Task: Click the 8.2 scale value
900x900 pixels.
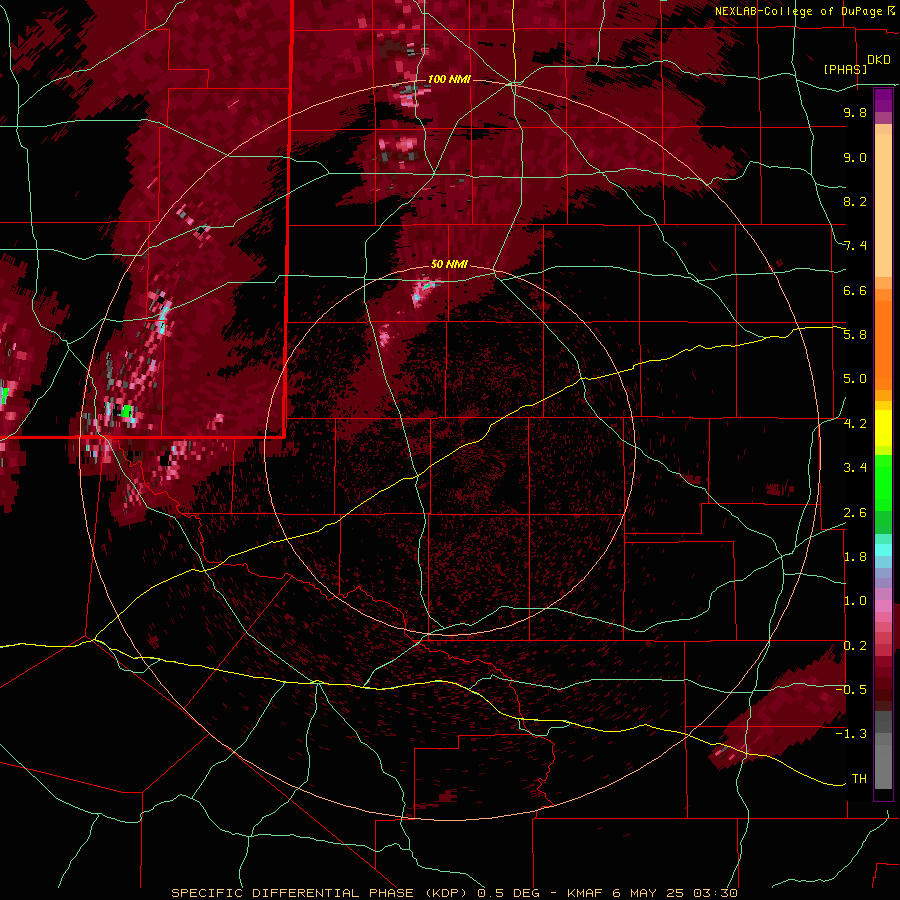Action: 855,201
